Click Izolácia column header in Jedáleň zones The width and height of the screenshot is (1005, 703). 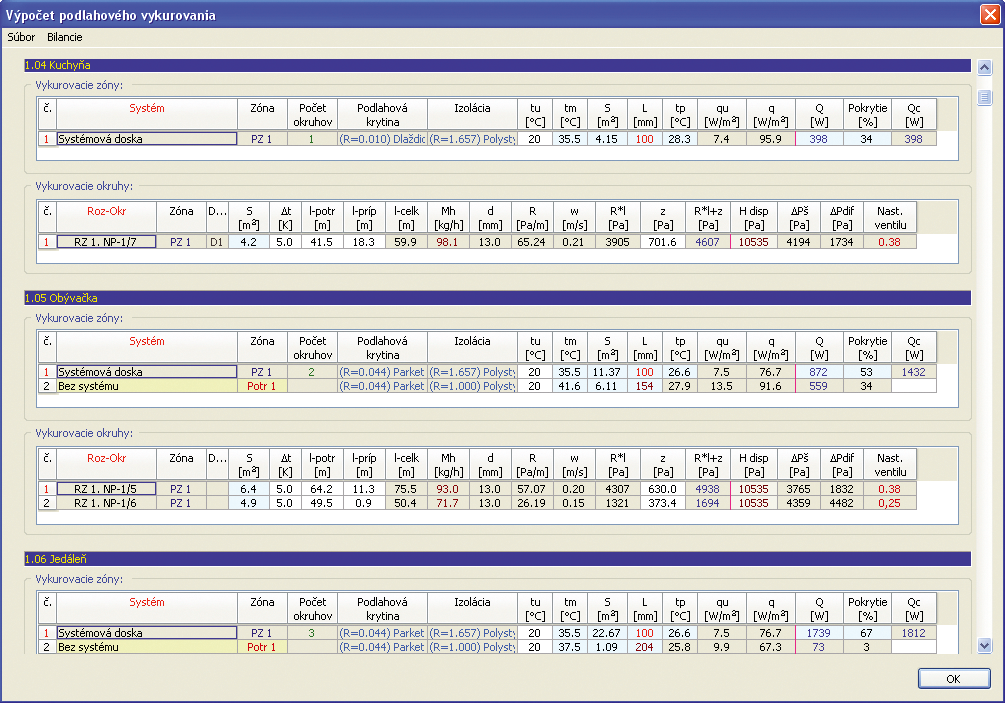(472, 609)
